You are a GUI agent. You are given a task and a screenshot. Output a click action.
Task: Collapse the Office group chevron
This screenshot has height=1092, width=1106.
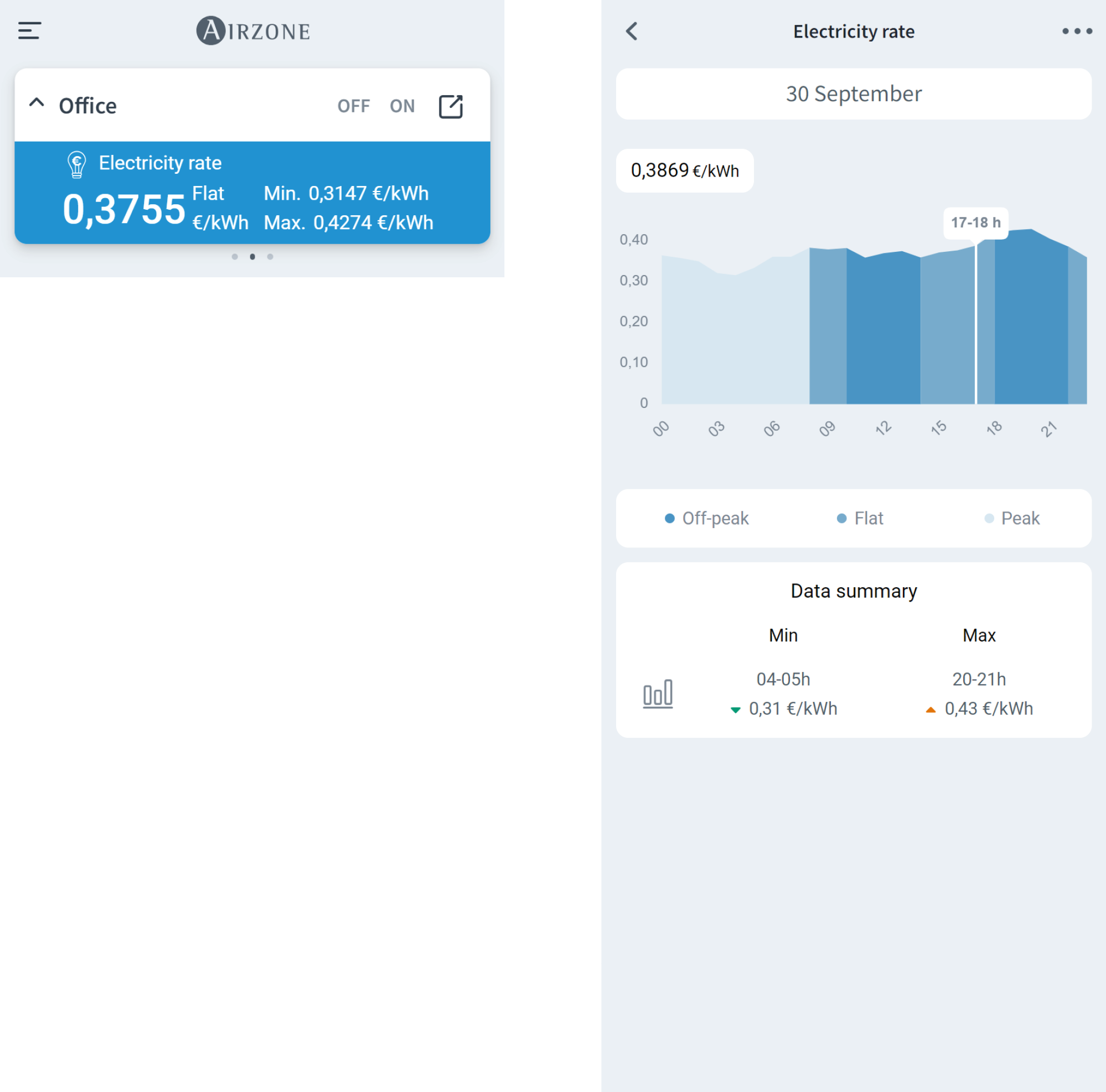coord(37,103)
